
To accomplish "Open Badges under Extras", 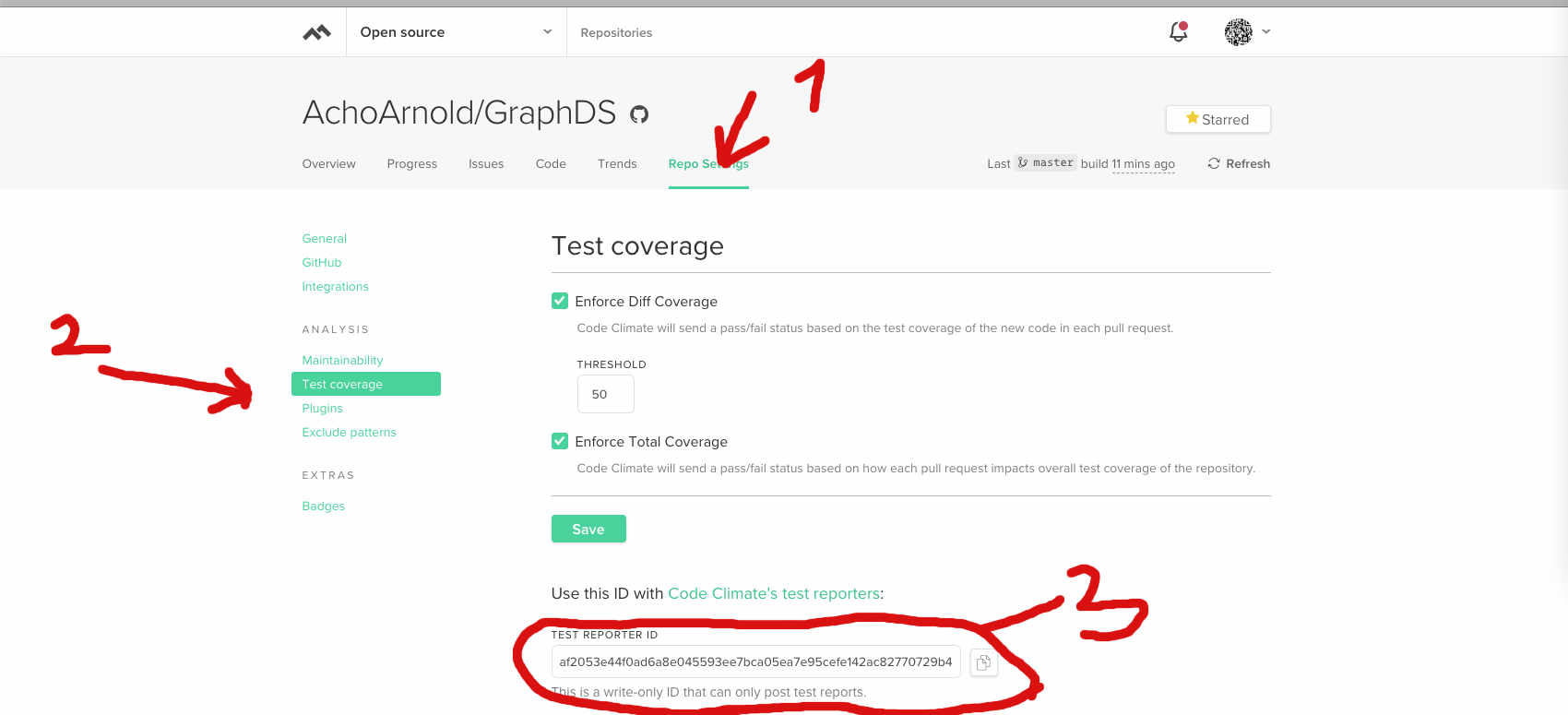I will [323, 506].
